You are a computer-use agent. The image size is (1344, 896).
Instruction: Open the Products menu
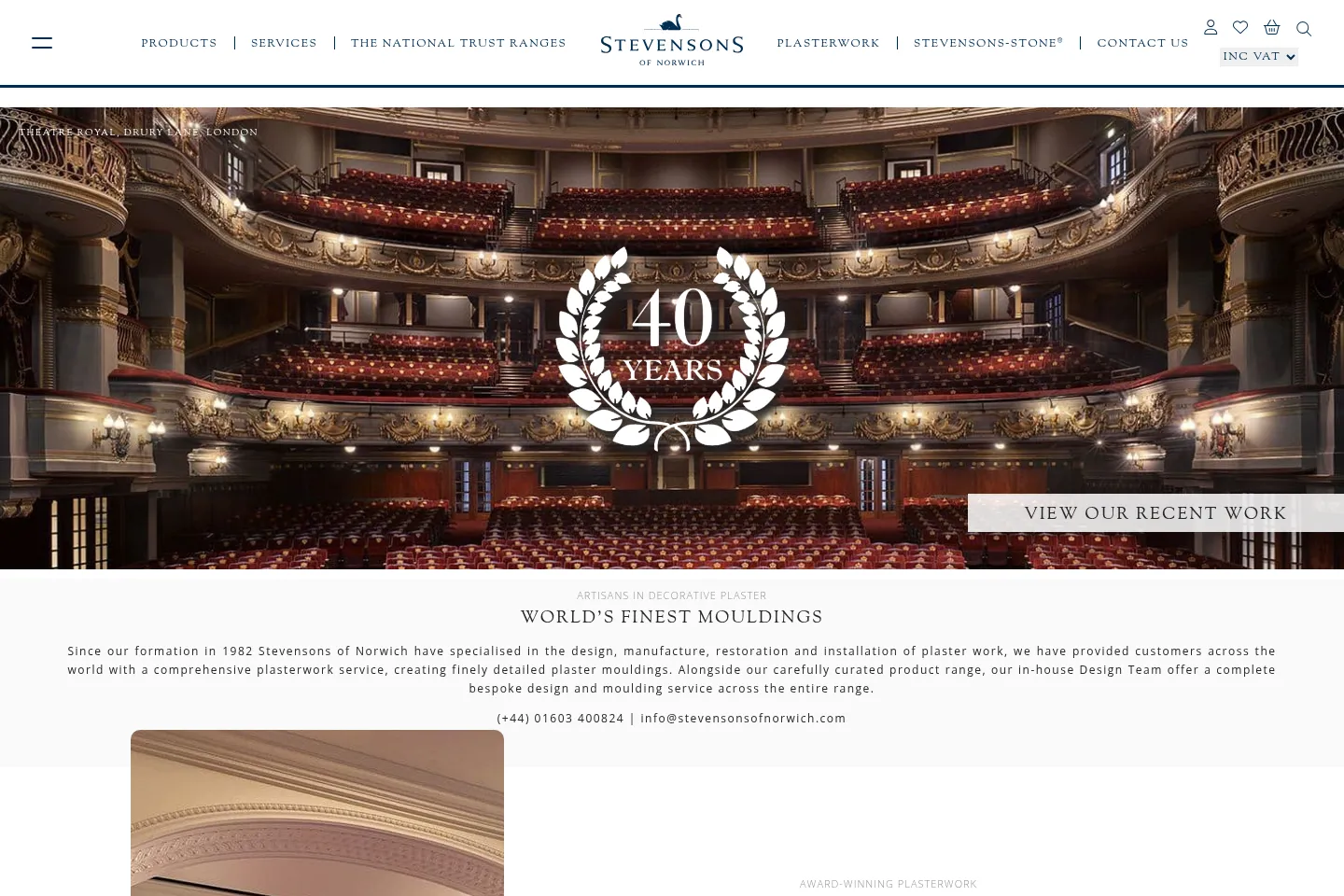(179, 43)
